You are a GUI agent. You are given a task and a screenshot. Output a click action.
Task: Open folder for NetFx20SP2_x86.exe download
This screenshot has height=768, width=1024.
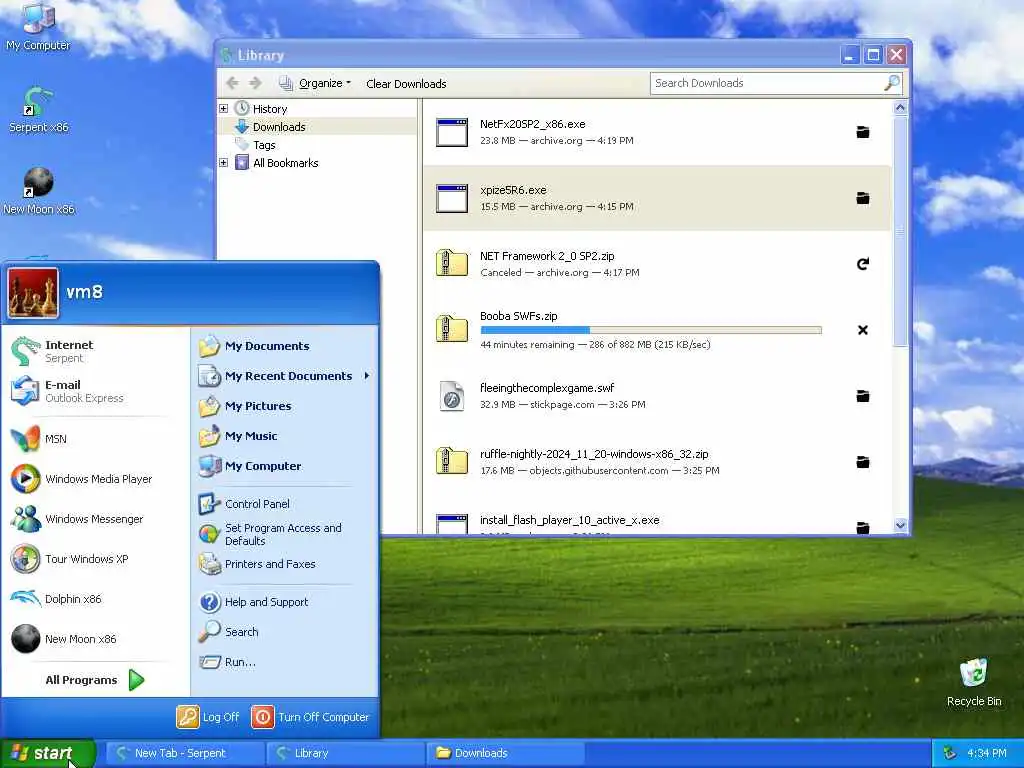863,132
